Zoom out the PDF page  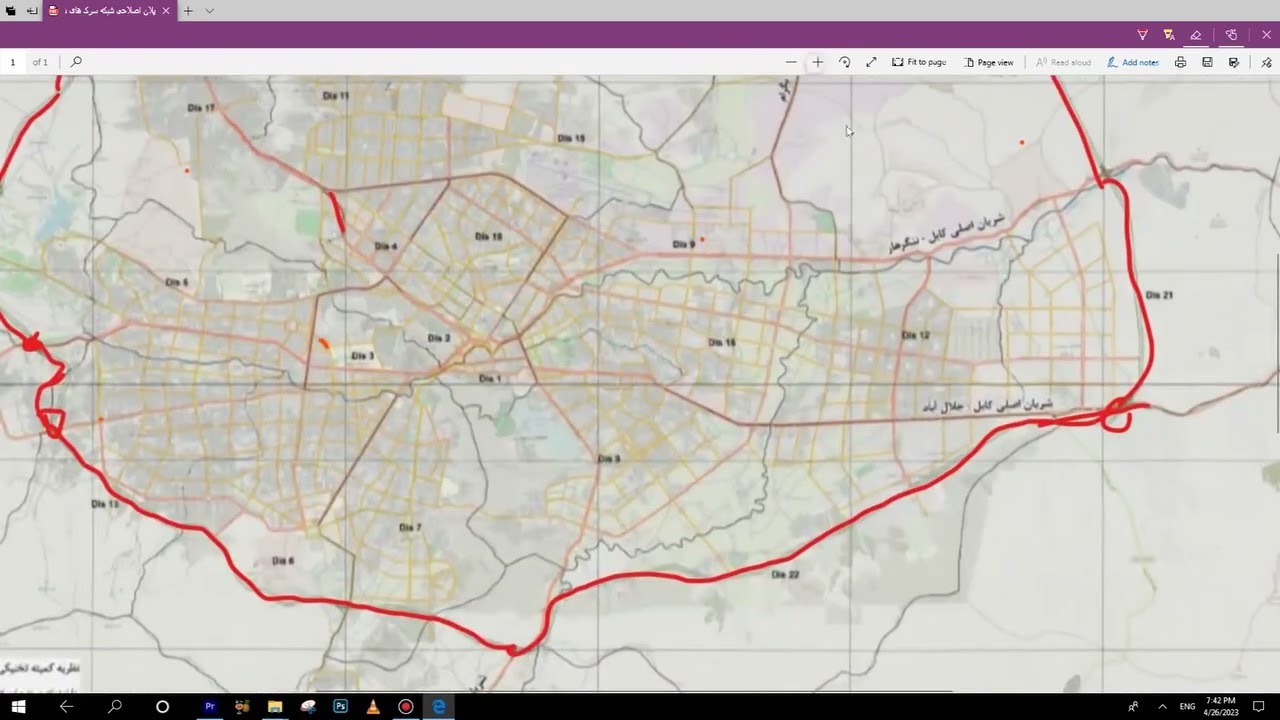coord(791,62)
